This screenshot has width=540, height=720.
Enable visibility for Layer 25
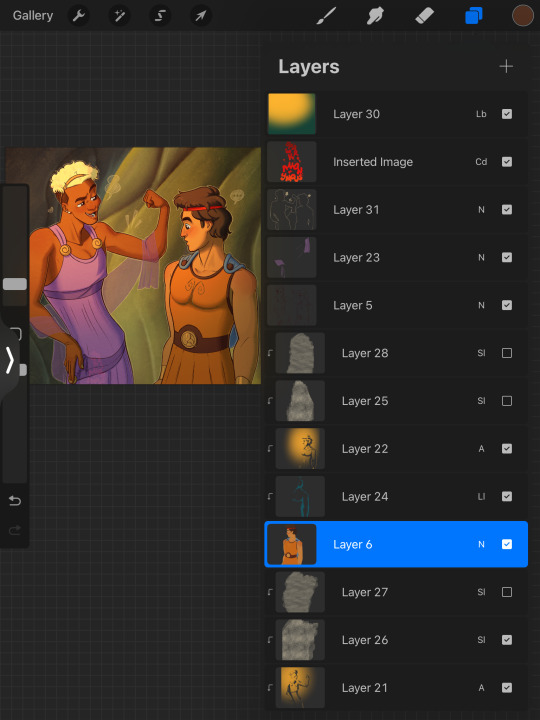point(506,401)
